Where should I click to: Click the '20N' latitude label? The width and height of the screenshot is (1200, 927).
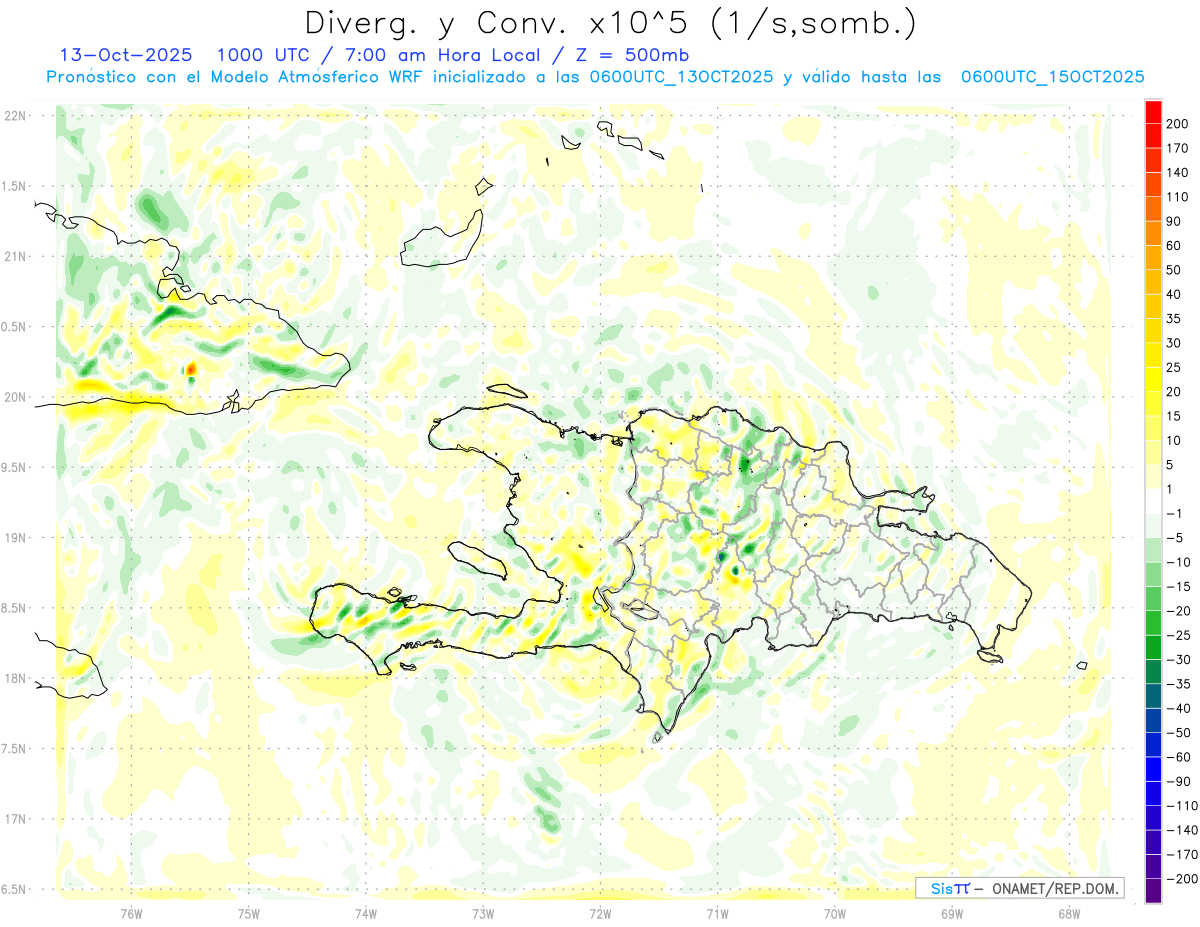(x=14, y=397)
